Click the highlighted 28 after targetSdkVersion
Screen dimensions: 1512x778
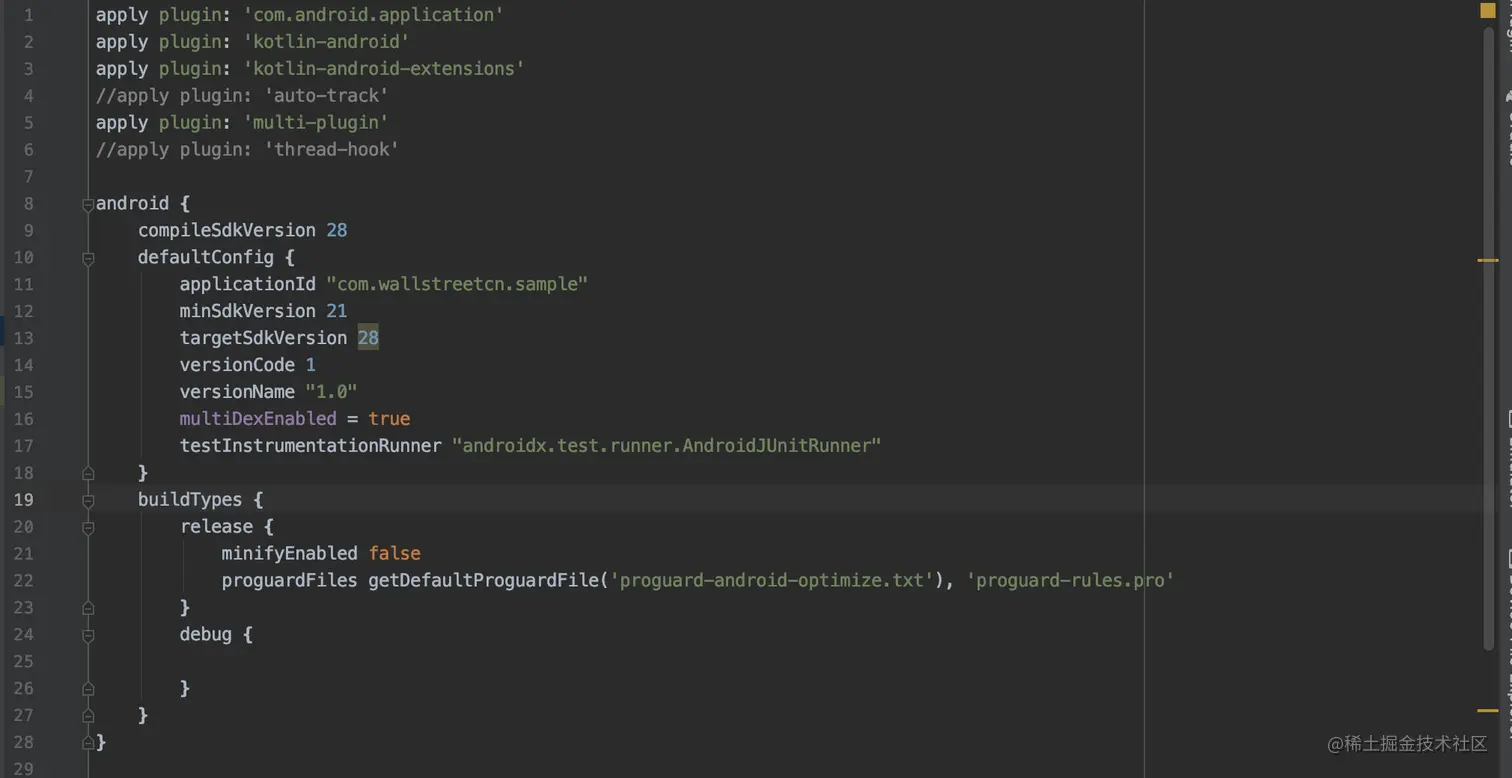pyautogui.click(x=369, y=339)
